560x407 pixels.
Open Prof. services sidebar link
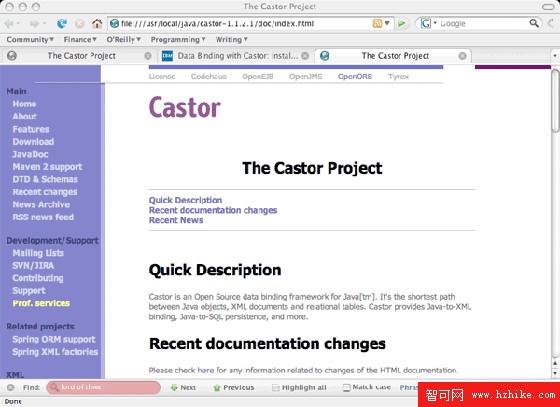coord(41,303)
